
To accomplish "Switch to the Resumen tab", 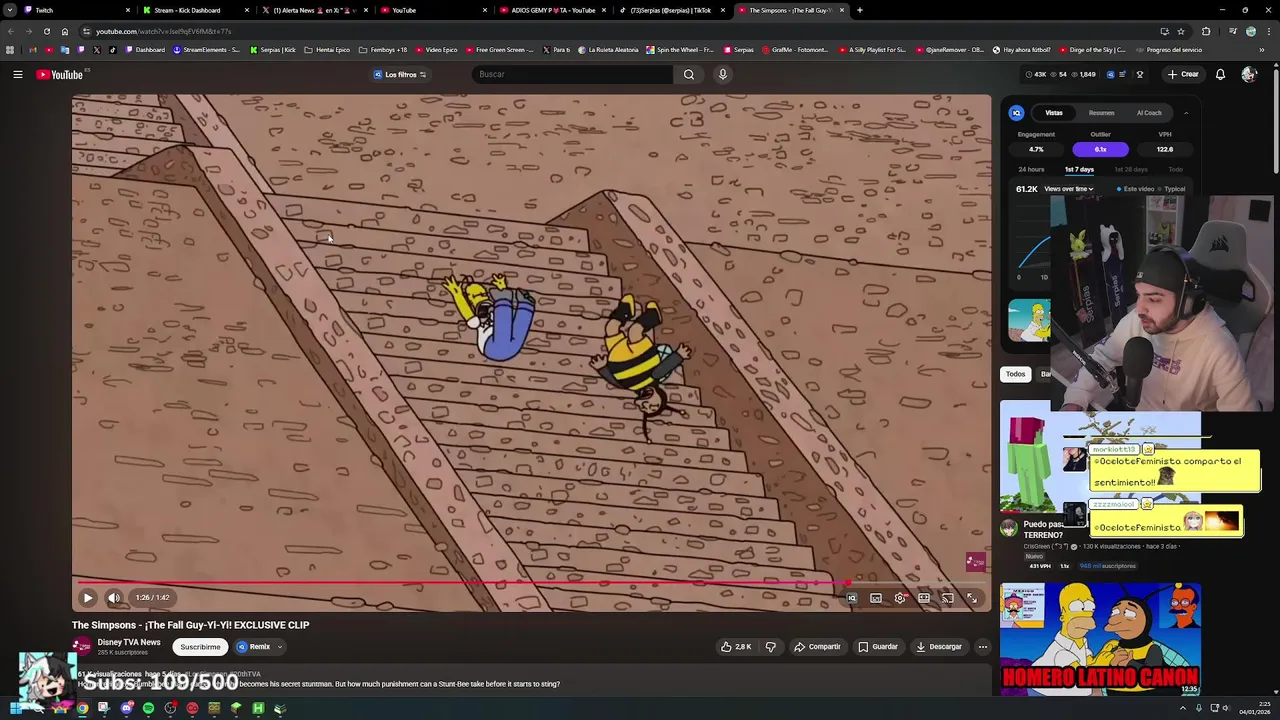I will click(1101, 113).
